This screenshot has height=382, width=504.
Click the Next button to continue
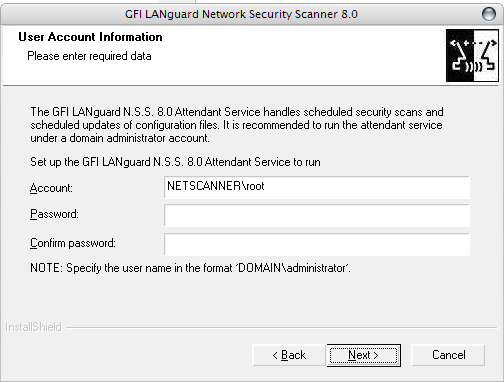364,355
